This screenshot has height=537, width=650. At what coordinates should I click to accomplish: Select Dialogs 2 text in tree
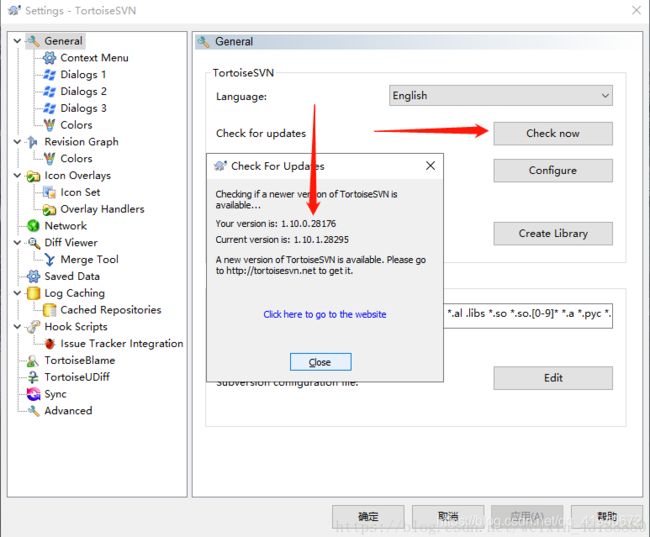[x=83, y=91]
